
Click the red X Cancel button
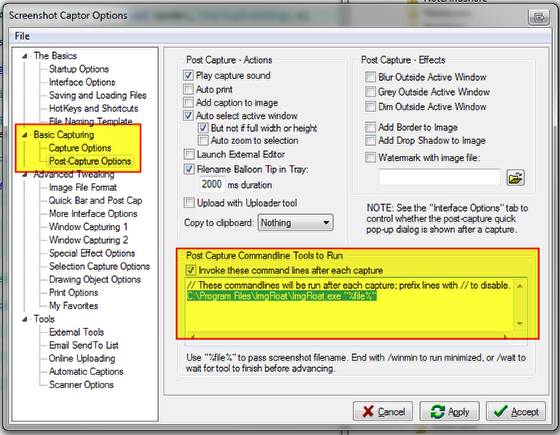click(x=383, y=411)
